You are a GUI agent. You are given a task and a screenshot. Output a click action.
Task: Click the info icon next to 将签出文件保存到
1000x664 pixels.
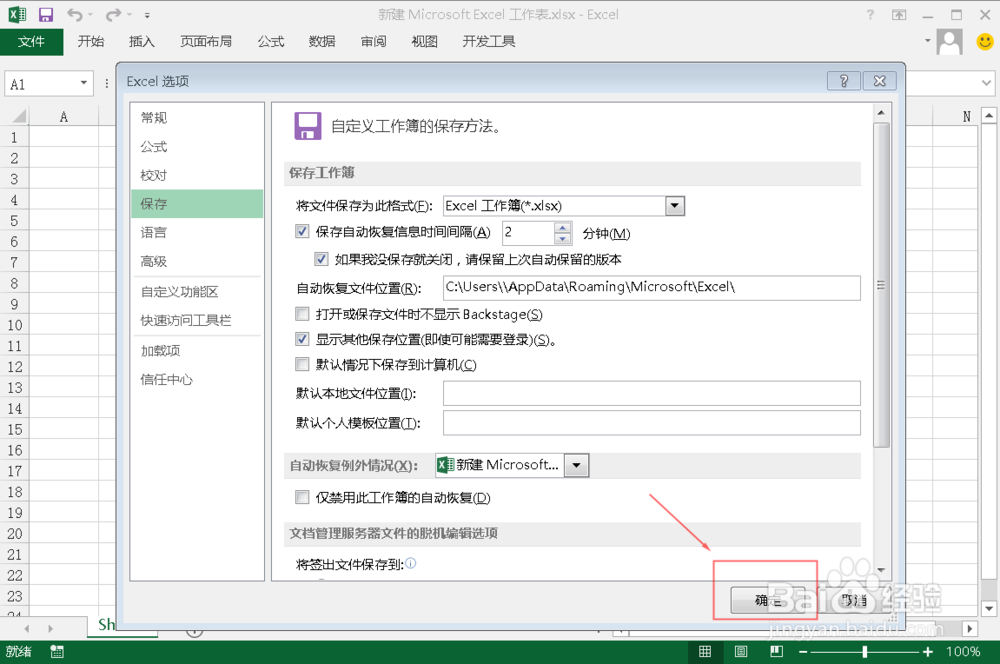coord(411,563)
